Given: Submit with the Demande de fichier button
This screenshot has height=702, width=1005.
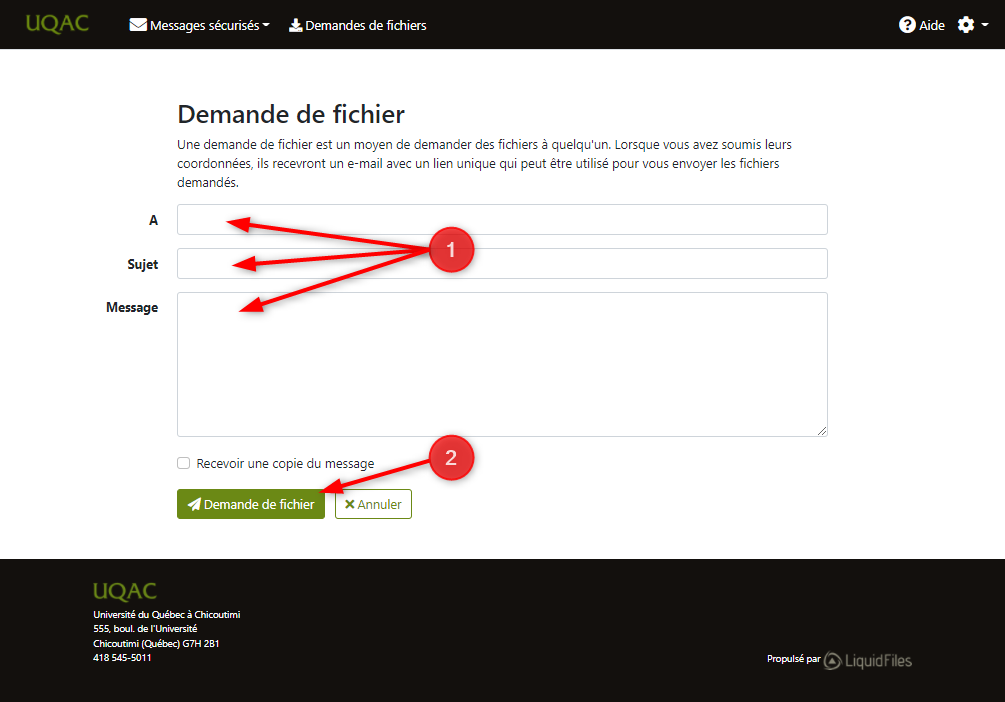Looking at the screenshot, I should click(250, 505).
